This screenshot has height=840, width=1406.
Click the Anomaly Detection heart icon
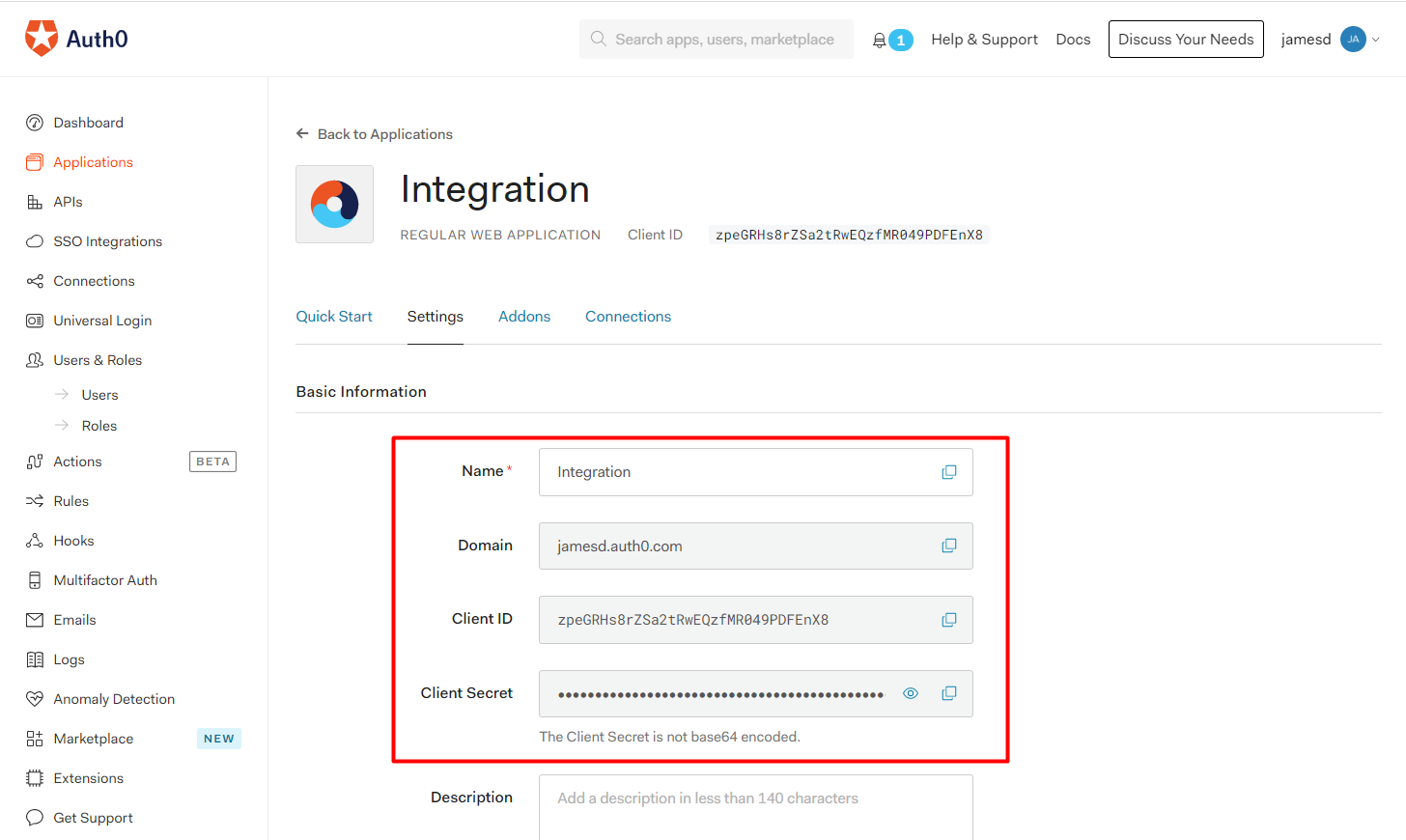click(35, 699)
